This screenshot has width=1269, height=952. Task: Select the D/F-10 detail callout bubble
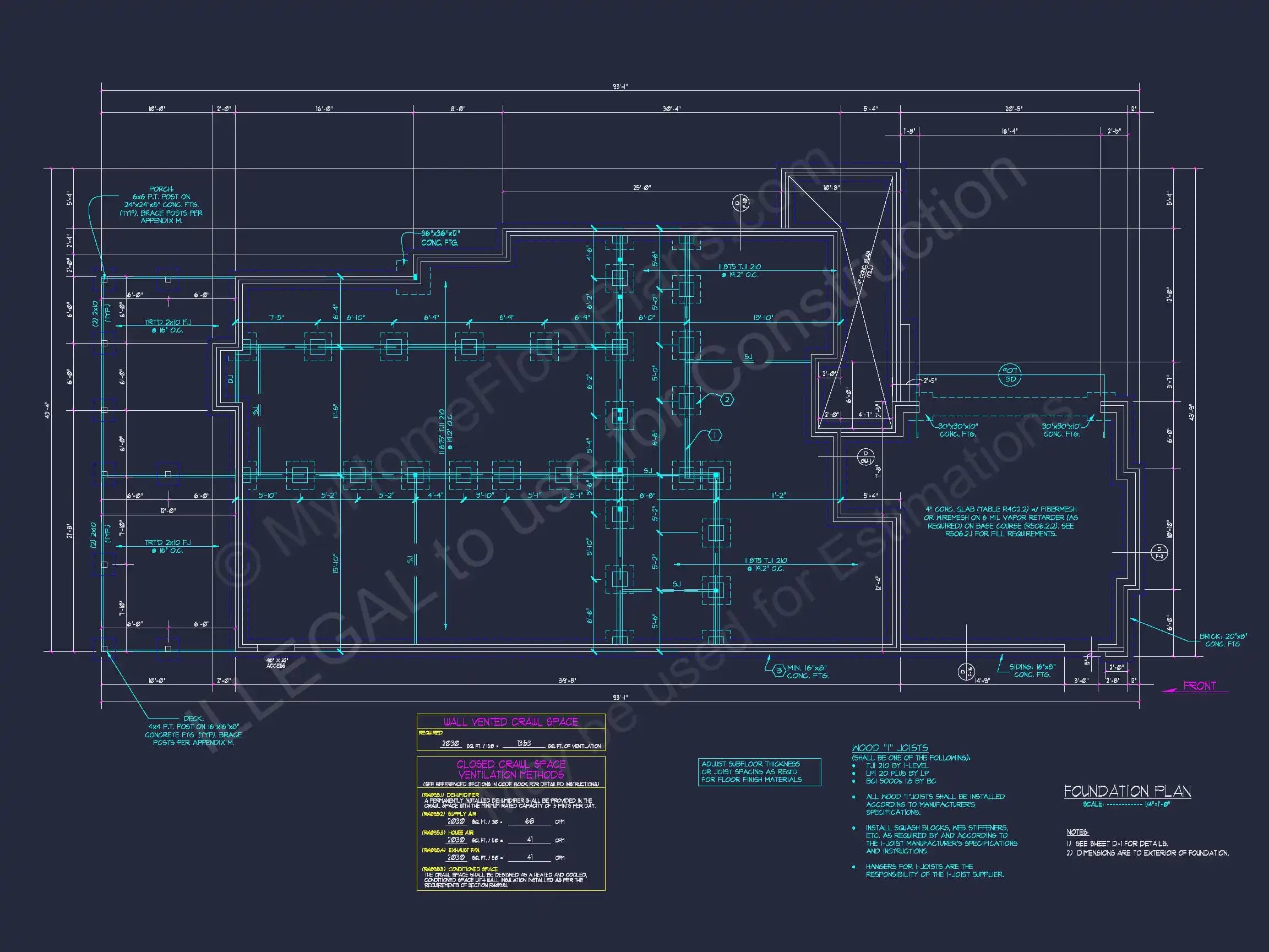tap(740, 203)
